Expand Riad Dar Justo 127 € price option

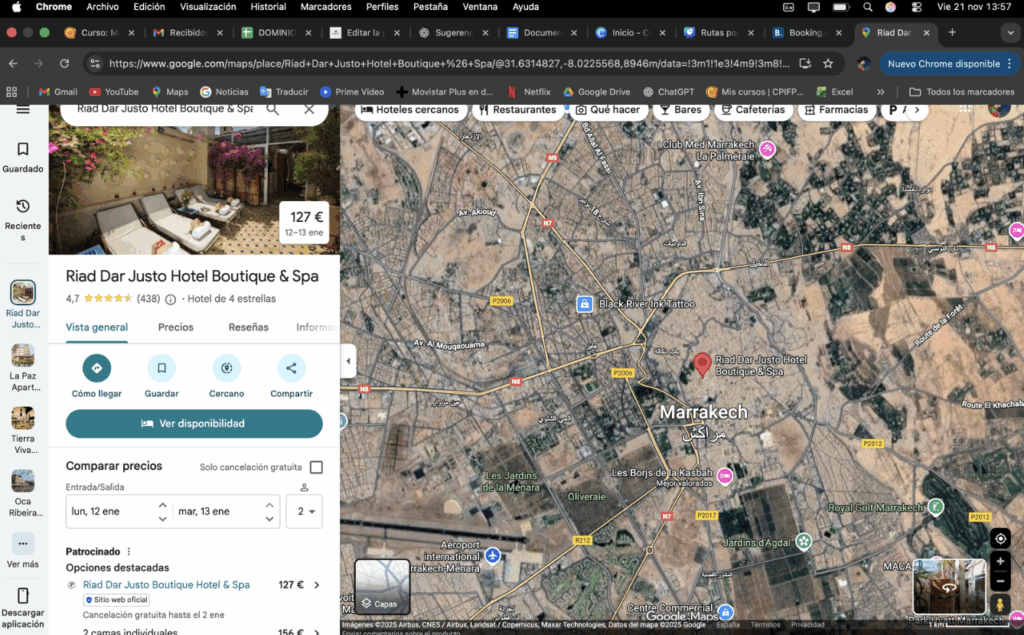pos(317,585)
